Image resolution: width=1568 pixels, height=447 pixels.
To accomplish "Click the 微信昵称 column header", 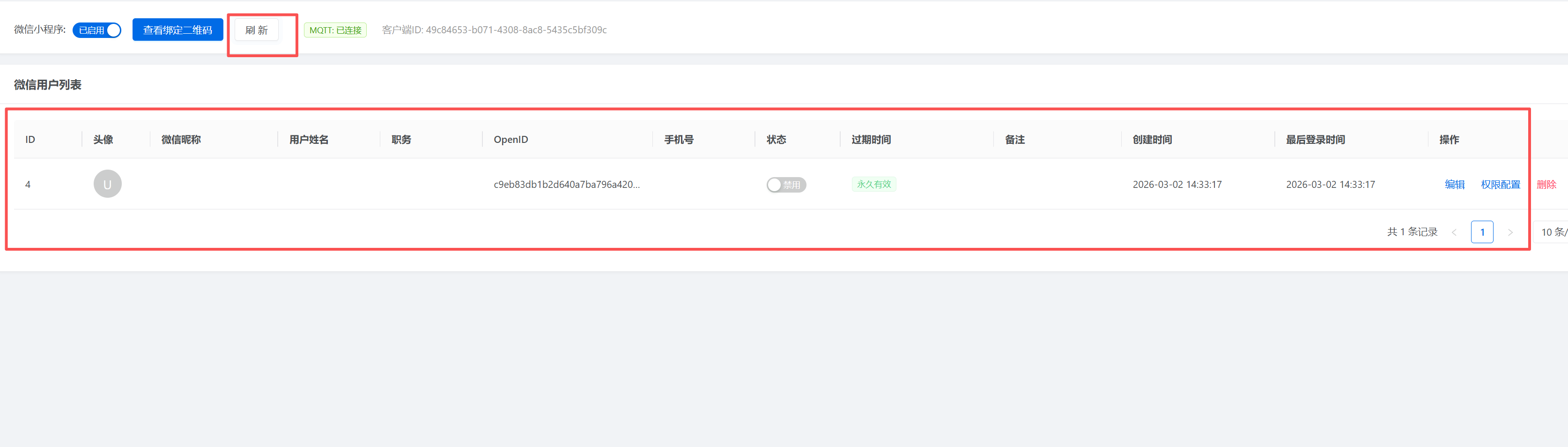I will [x=181, y=140].
